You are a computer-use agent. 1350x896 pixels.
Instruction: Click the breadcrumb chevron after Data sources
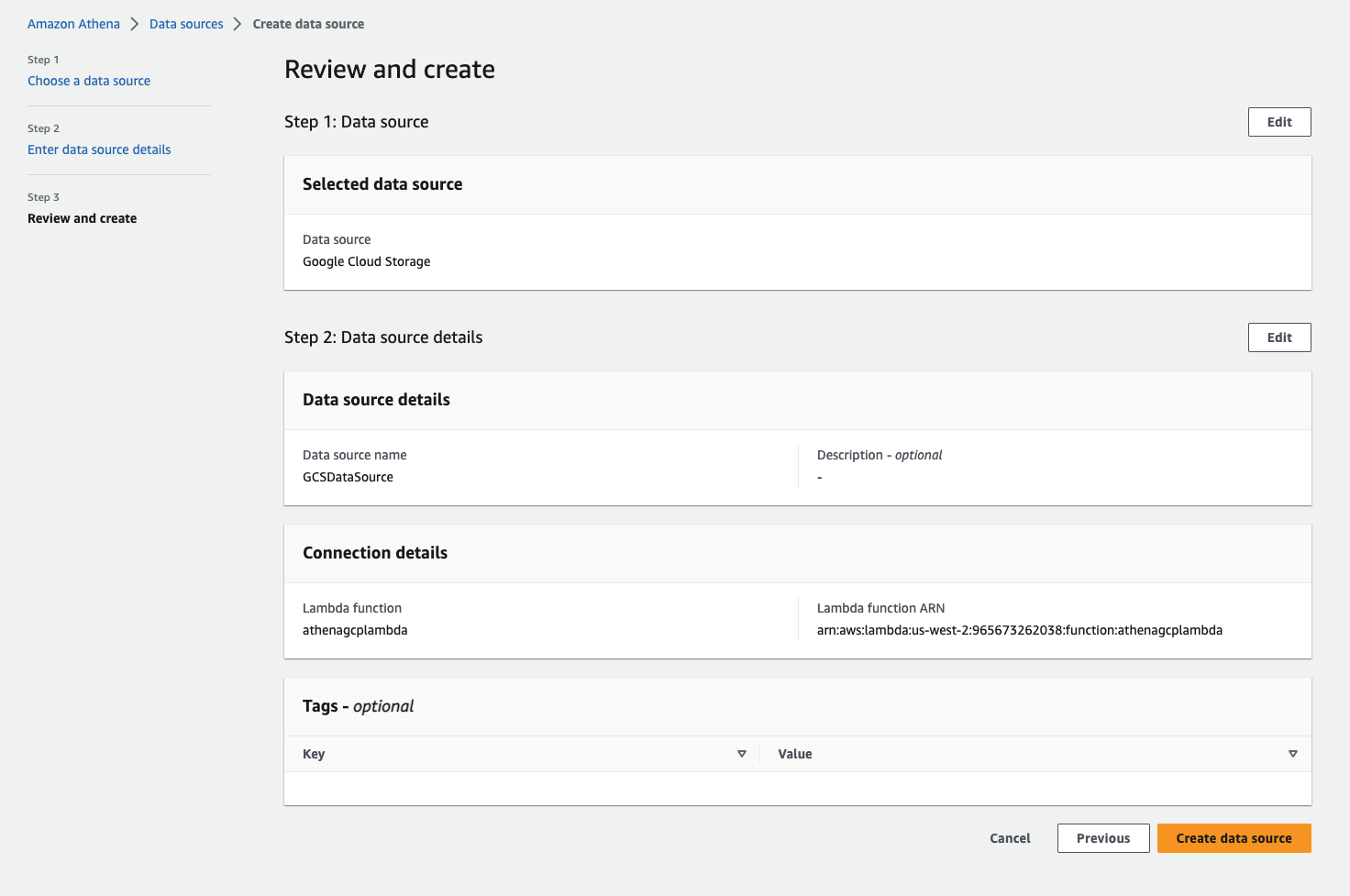tap(238, 24)
